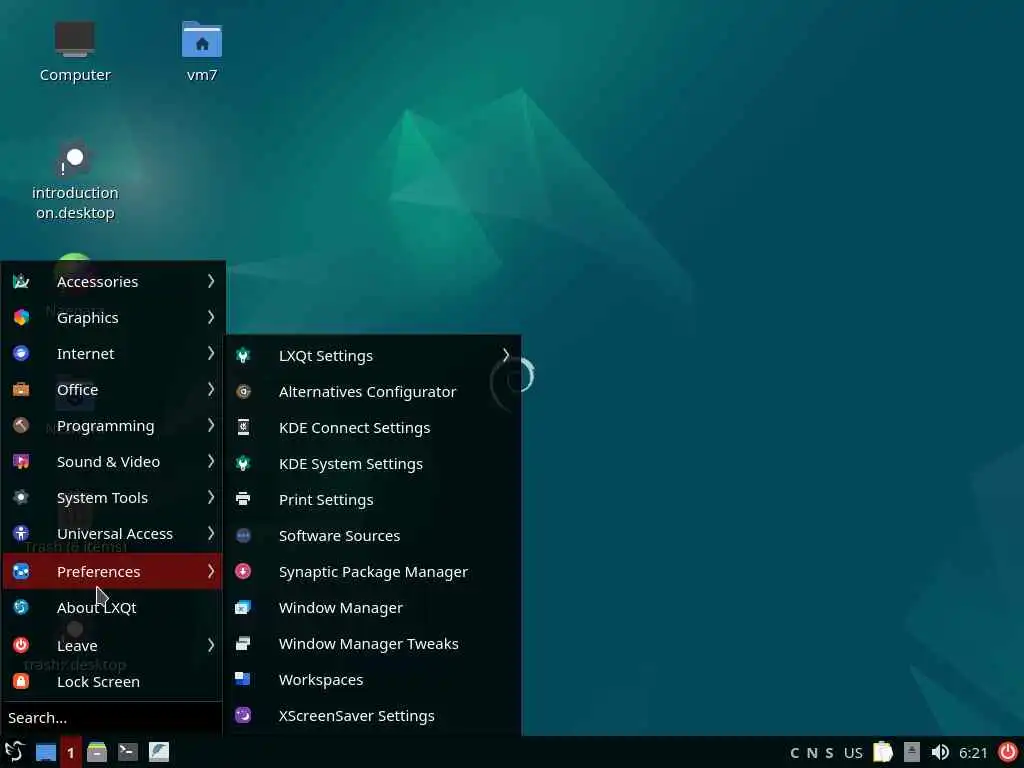Click the XScreenSaver Settings icon
This screenshot has height=768, width=1024.
click(243, 715)
